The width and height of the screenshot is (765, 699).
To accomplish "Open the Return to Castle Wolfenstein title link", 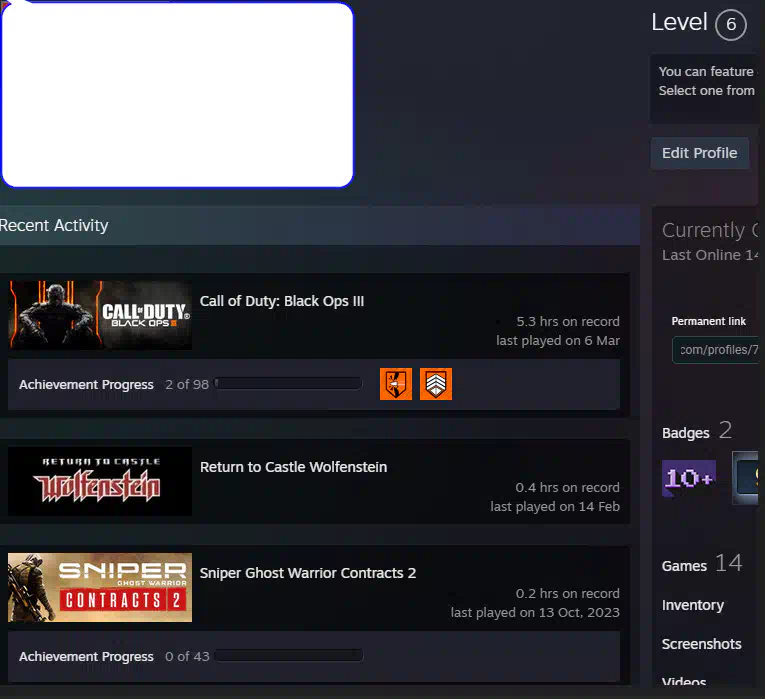I will [294, 467].
